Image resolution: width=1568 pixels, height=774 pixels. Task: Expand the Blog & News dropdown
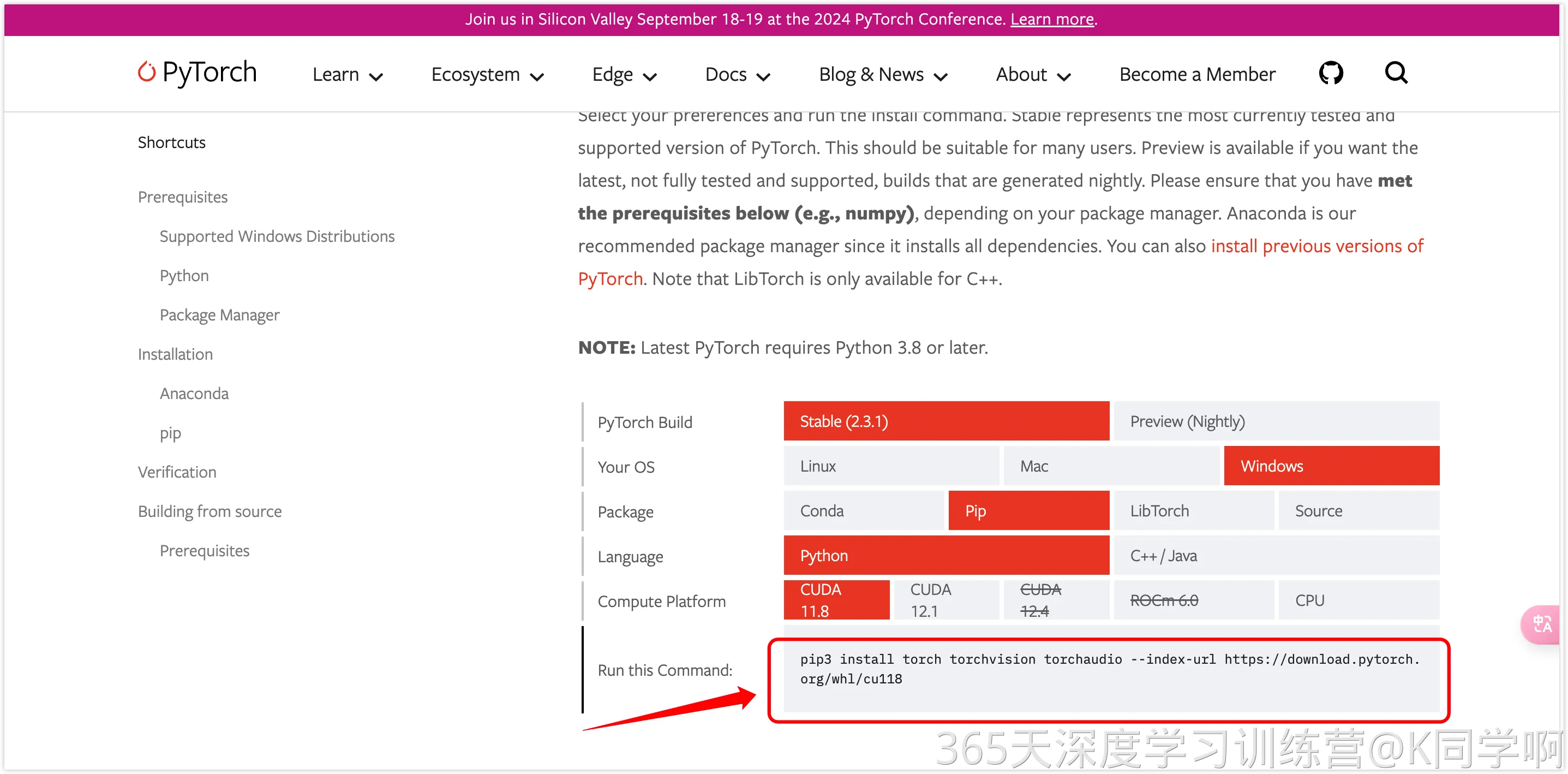(x=883, y=74)
